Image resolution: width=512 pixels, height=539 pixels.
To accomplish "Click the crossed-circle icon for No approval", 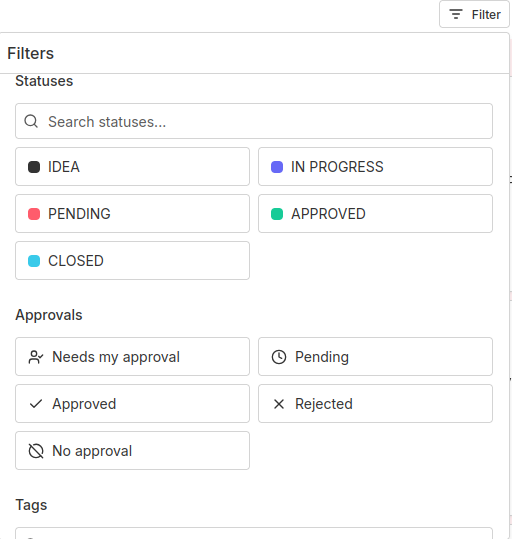I will tap(36, 451).
